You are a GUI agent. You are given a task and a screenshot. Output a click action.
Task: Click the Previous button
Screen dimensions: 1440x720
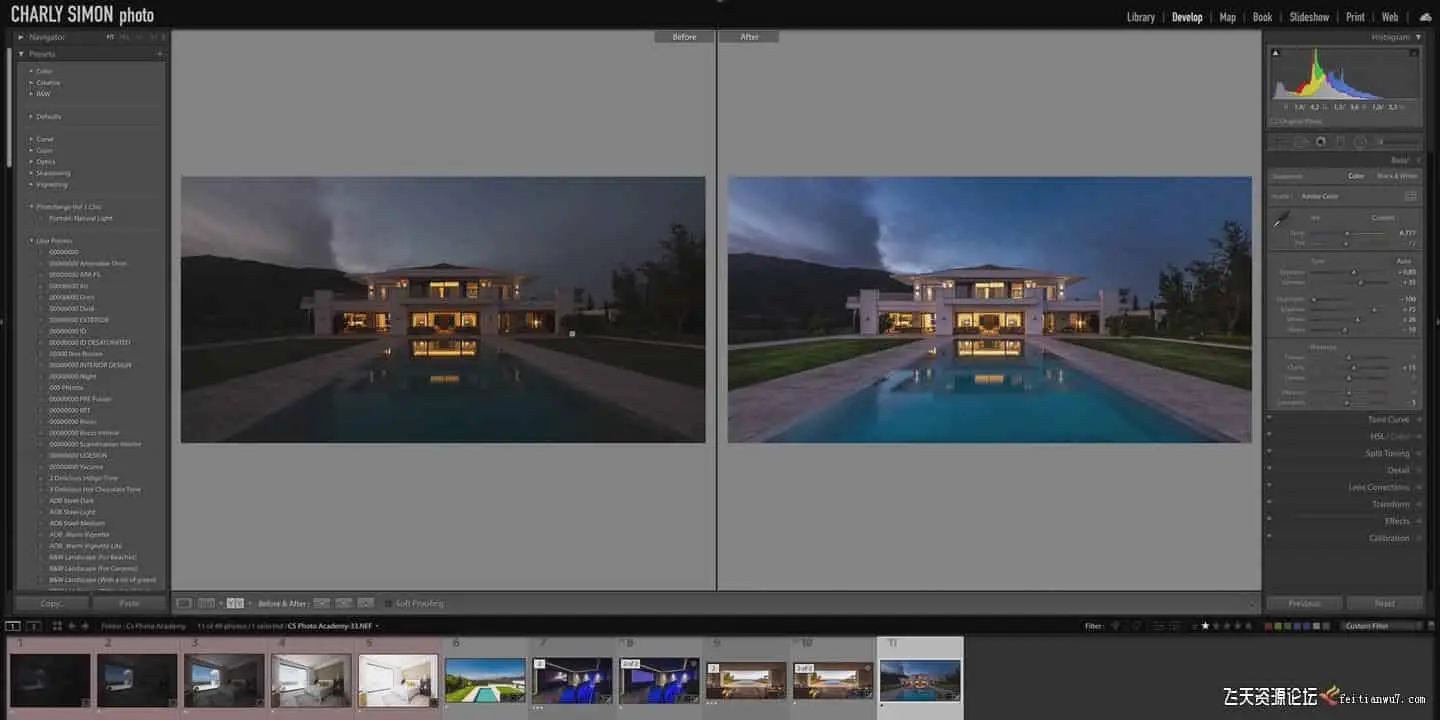pos(1304,603)
